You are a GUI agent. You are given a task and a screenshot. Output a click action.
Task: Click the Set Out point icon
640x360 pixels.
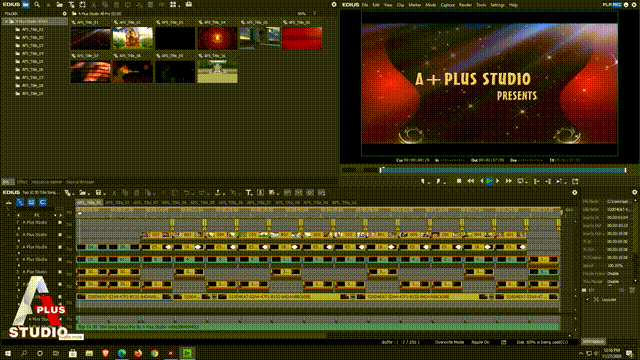(x=438, y=181)
